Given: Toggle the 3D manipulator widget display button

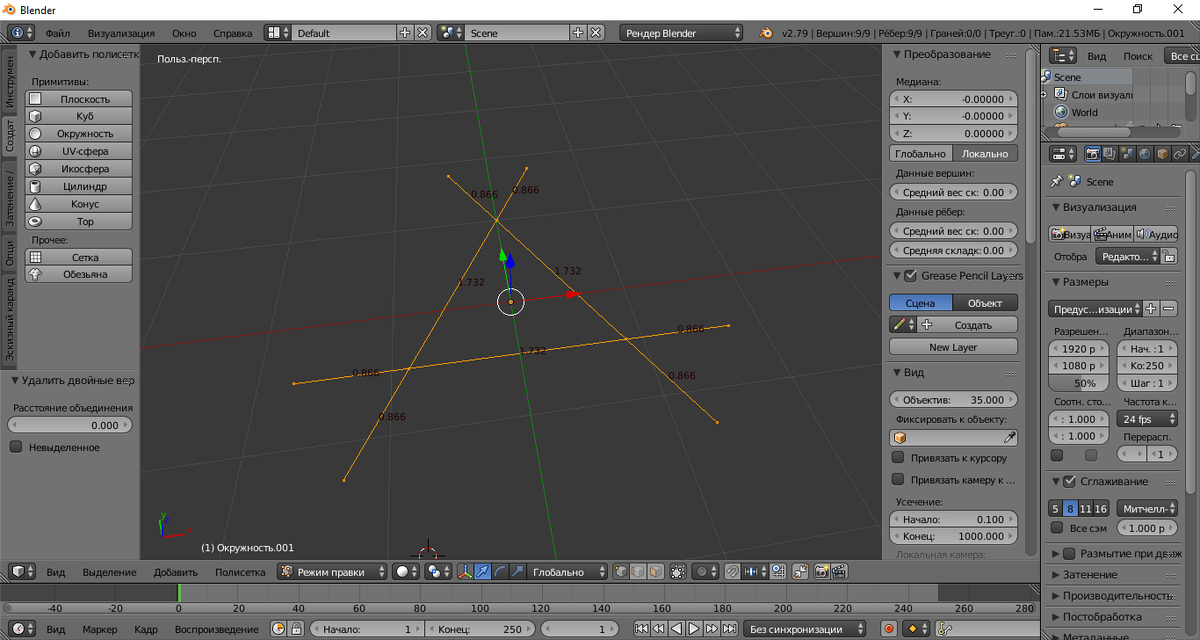Looking at the screenshot, I should point(465,572).
